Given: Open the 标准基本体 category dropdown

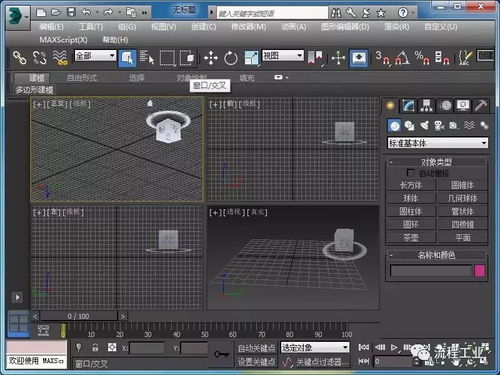Looking at the screenshot, I should [438, 143].
